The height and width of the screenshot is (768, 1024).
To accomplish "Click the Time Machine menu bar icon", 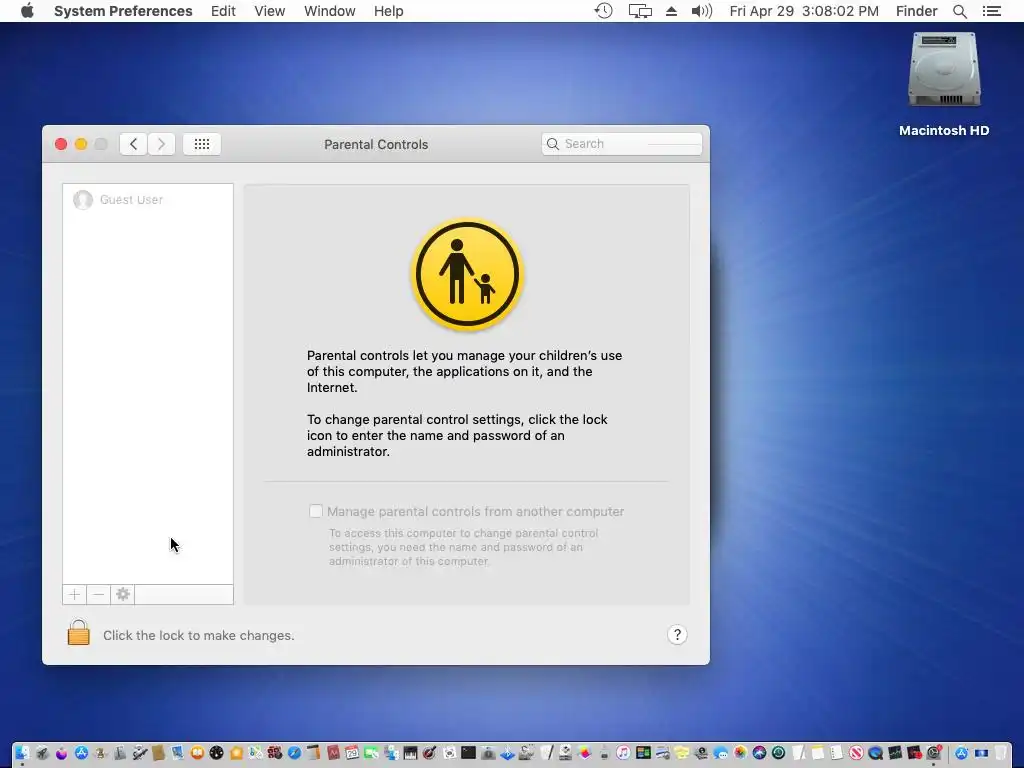I will (x=603, y=11).
